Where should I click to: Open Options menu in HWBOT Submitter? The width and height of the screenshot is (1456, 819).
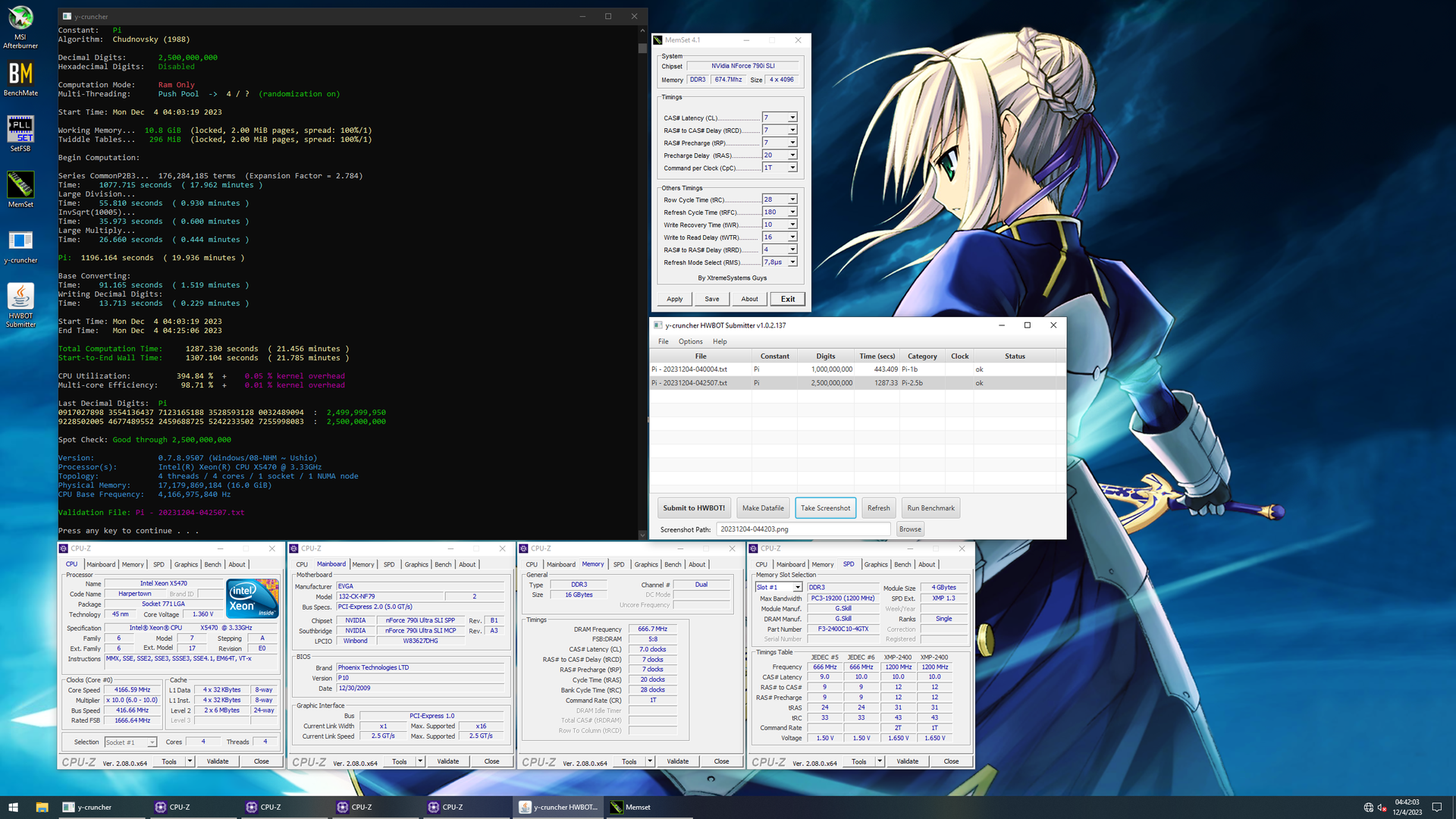[x=690, y=341]
